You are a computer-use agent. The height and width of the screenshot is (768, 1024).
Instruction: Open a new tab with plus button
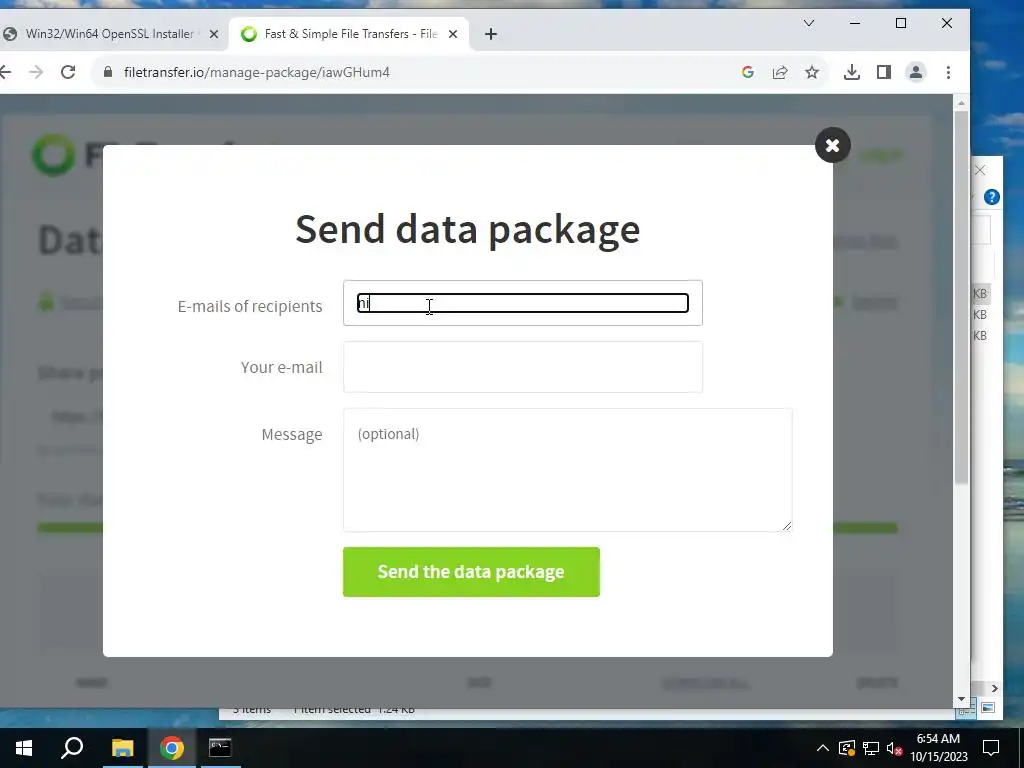point(491,34)
